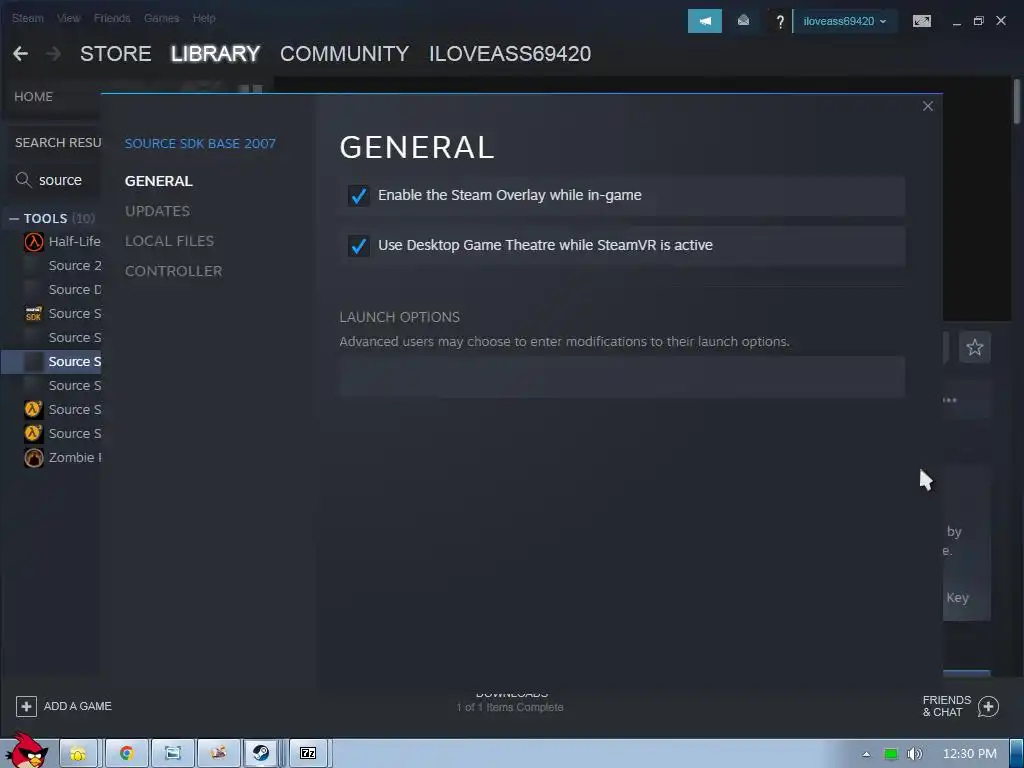This screenshot has height=768, width=1024.
Task: Switch to the UPDATES section
Action: [x=157, y=211]
